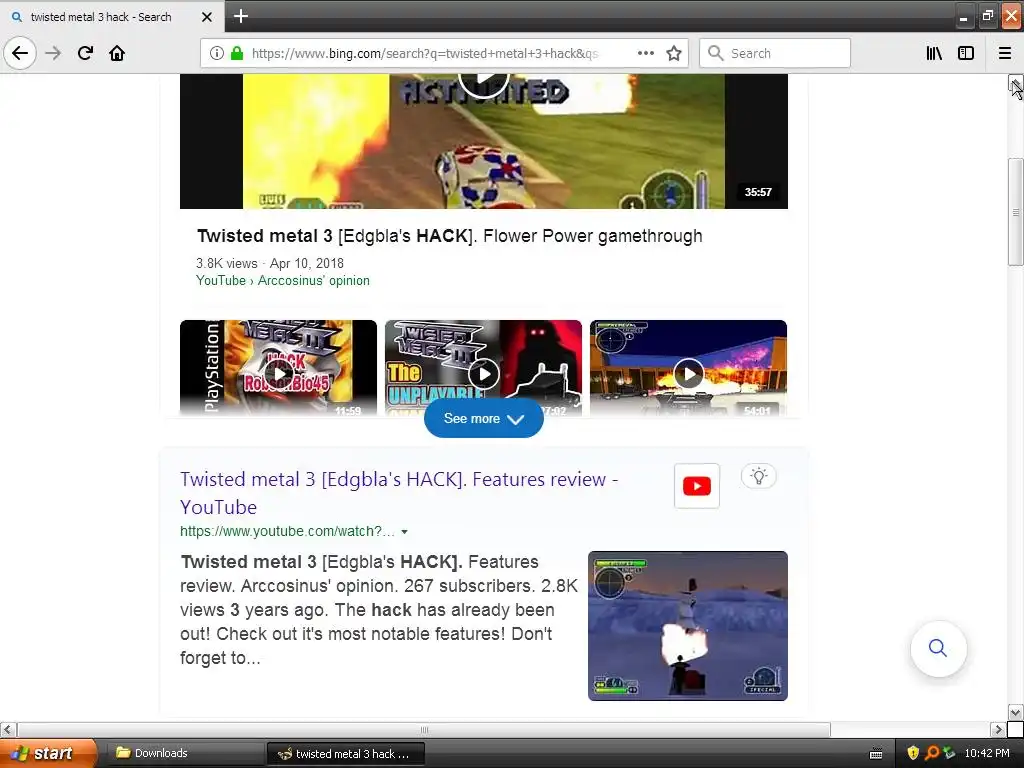Focus the browser Search box
The height and width of the screenshot is (768, 1024).
775,53
